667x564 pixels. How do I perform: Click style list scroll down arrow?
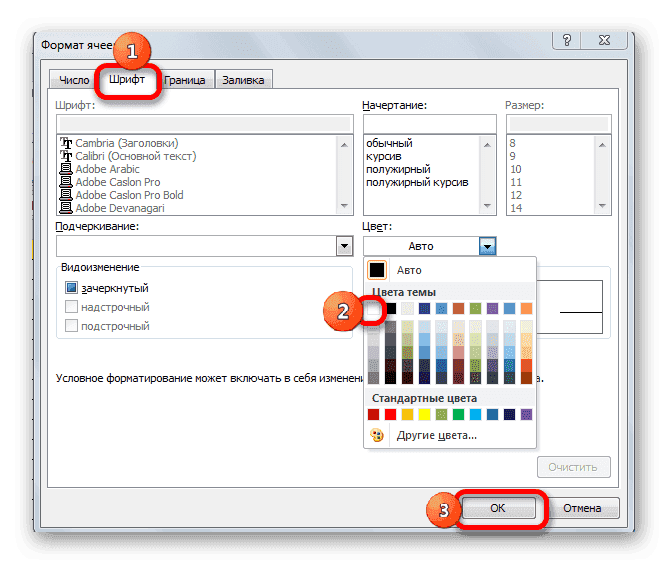pos(487,206)
